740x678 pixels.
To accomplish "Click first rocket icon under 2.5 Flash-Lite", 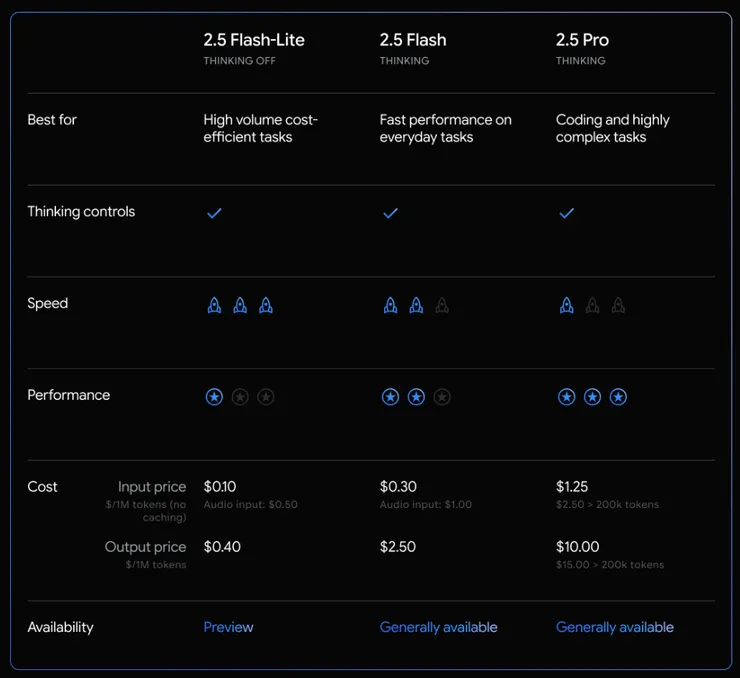I will tap(214, 305).
